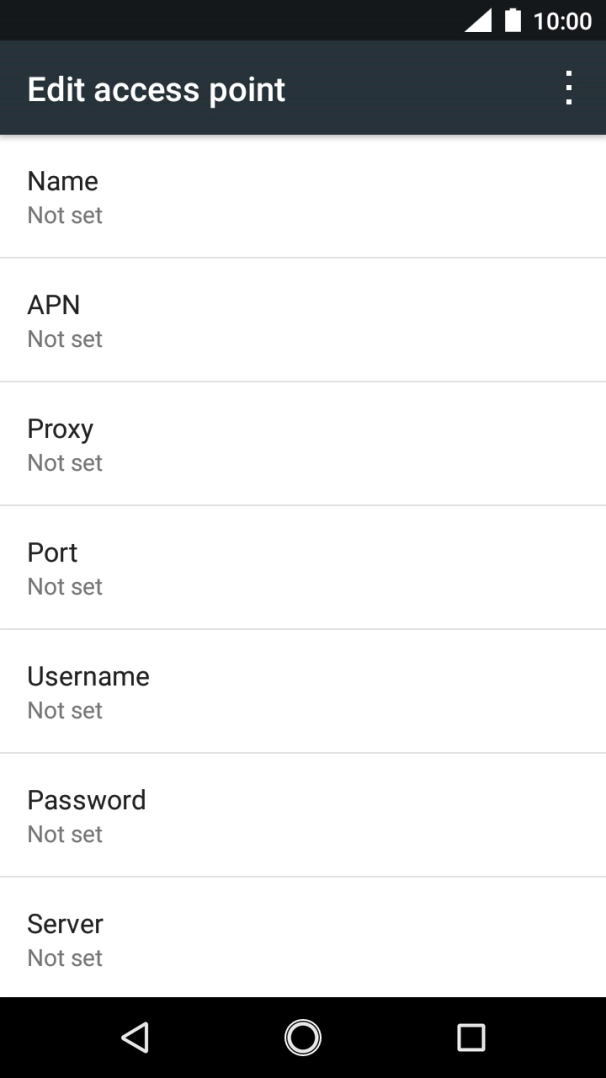606x1078 pixels.
Task: Tap the "Edit access point" title
Action: click(x=156, y=89)
